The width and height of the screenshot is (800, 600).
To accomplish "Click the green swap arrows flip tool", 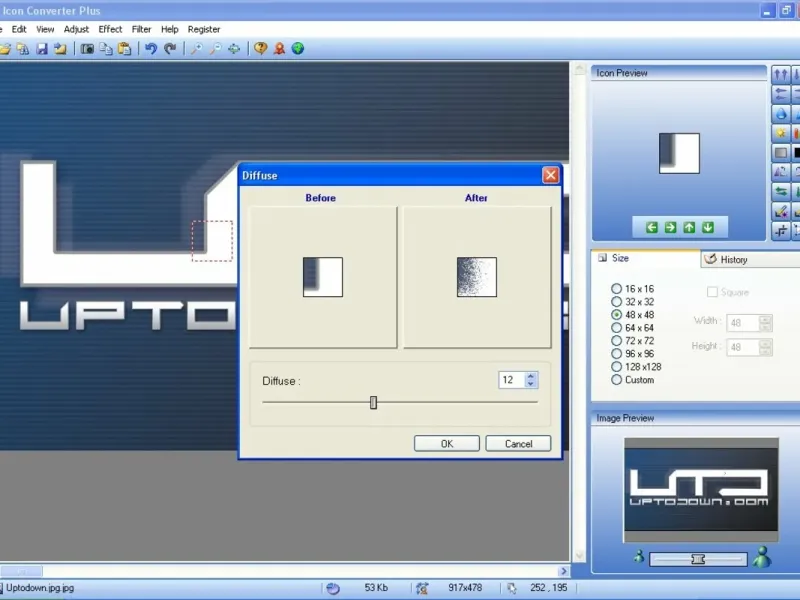I will (781, 191).
